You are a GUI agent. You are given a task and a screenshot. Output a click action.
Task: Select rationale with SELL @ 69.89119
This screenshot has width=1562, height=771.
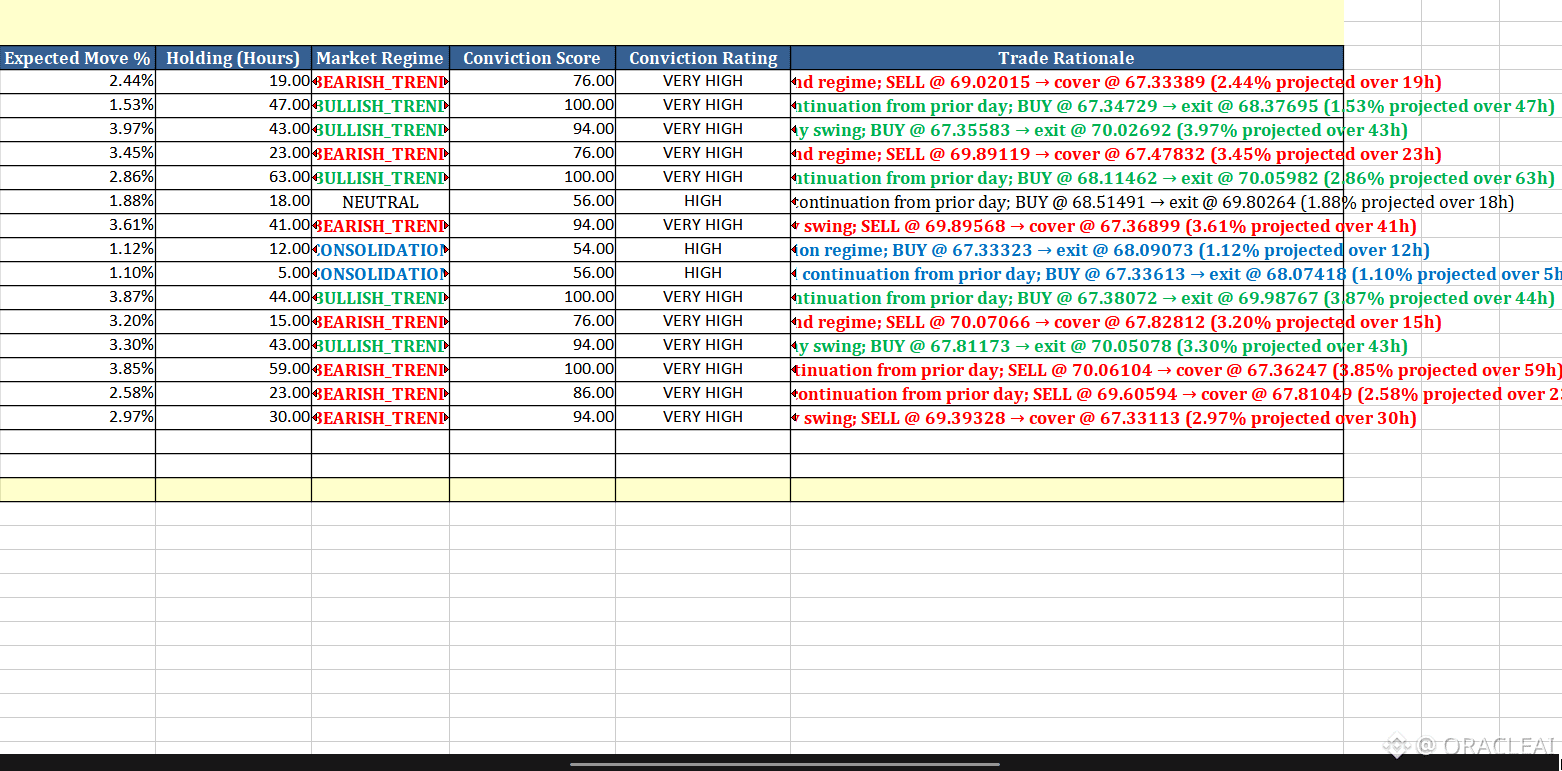(1067, 154)
